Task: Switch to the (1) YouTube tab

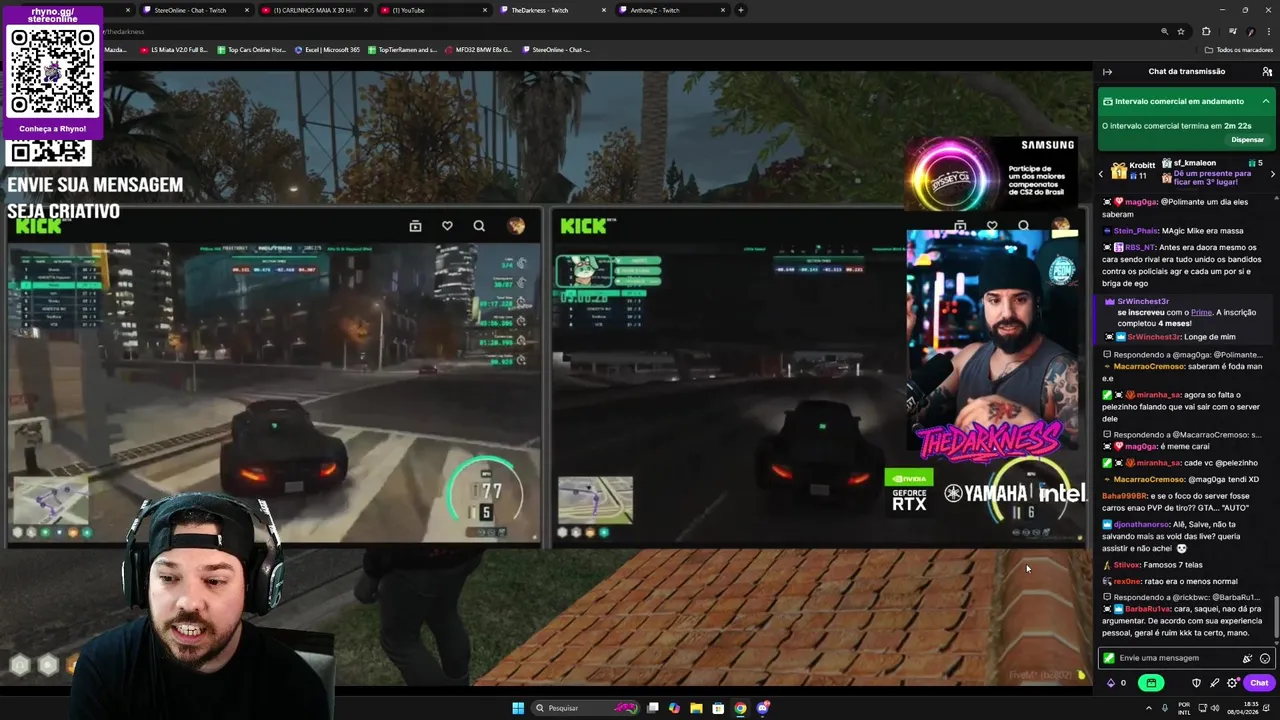Action: click(x=434, y=10)
